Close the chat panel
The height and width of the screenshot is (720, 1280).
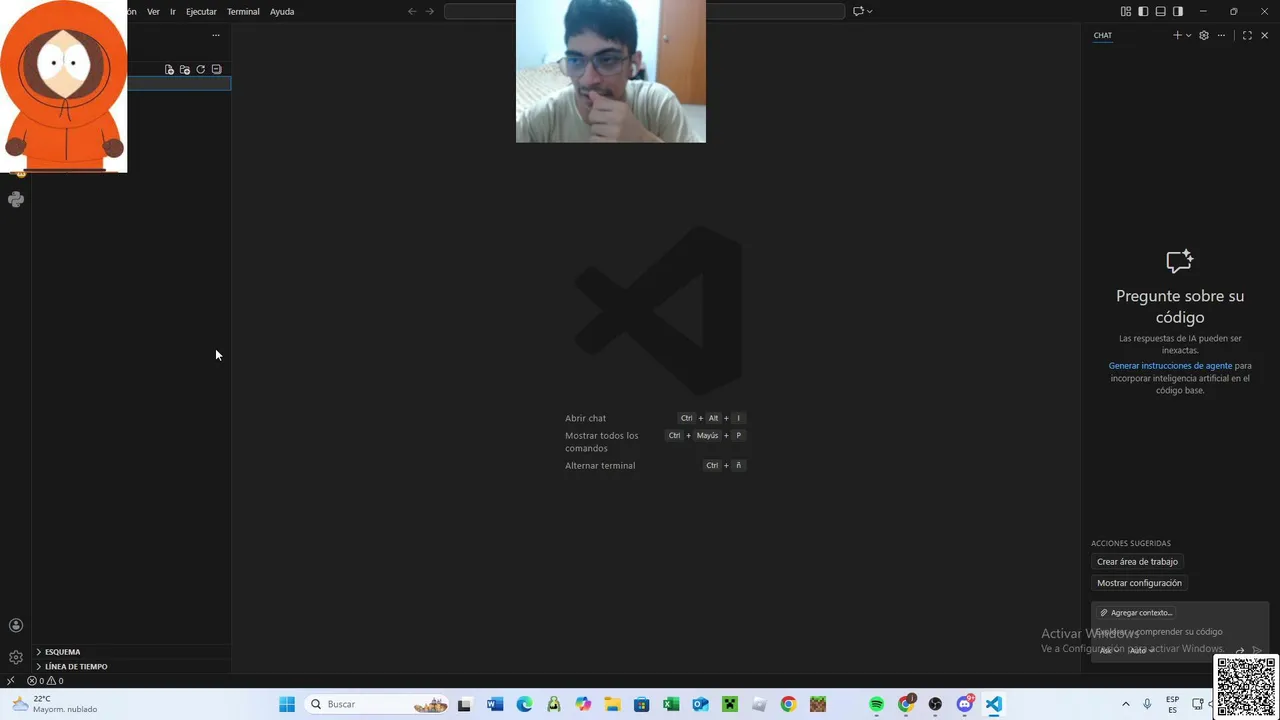pos(1264,35)
